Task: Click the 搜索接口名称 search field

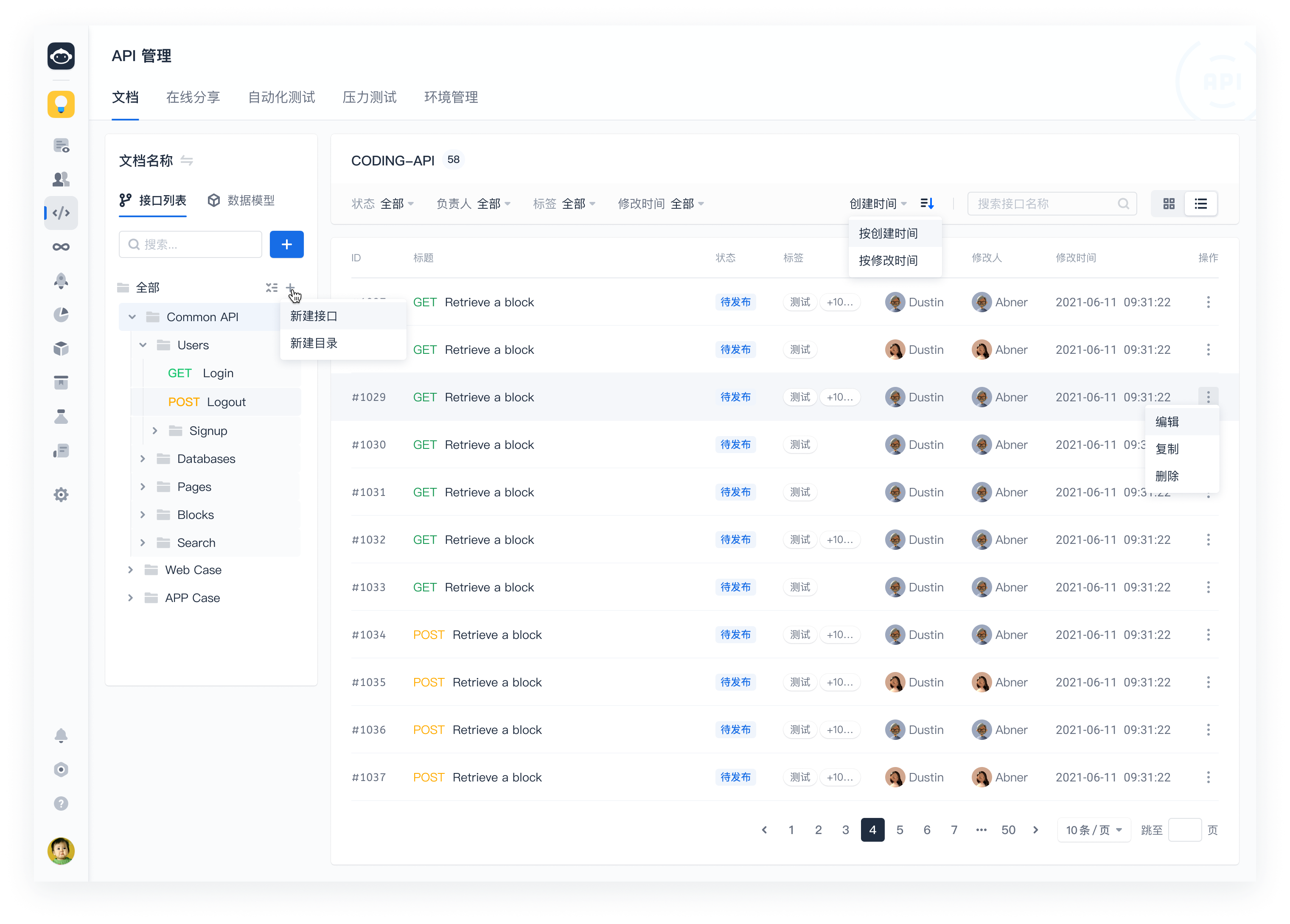Action: tap(1045, 204)
